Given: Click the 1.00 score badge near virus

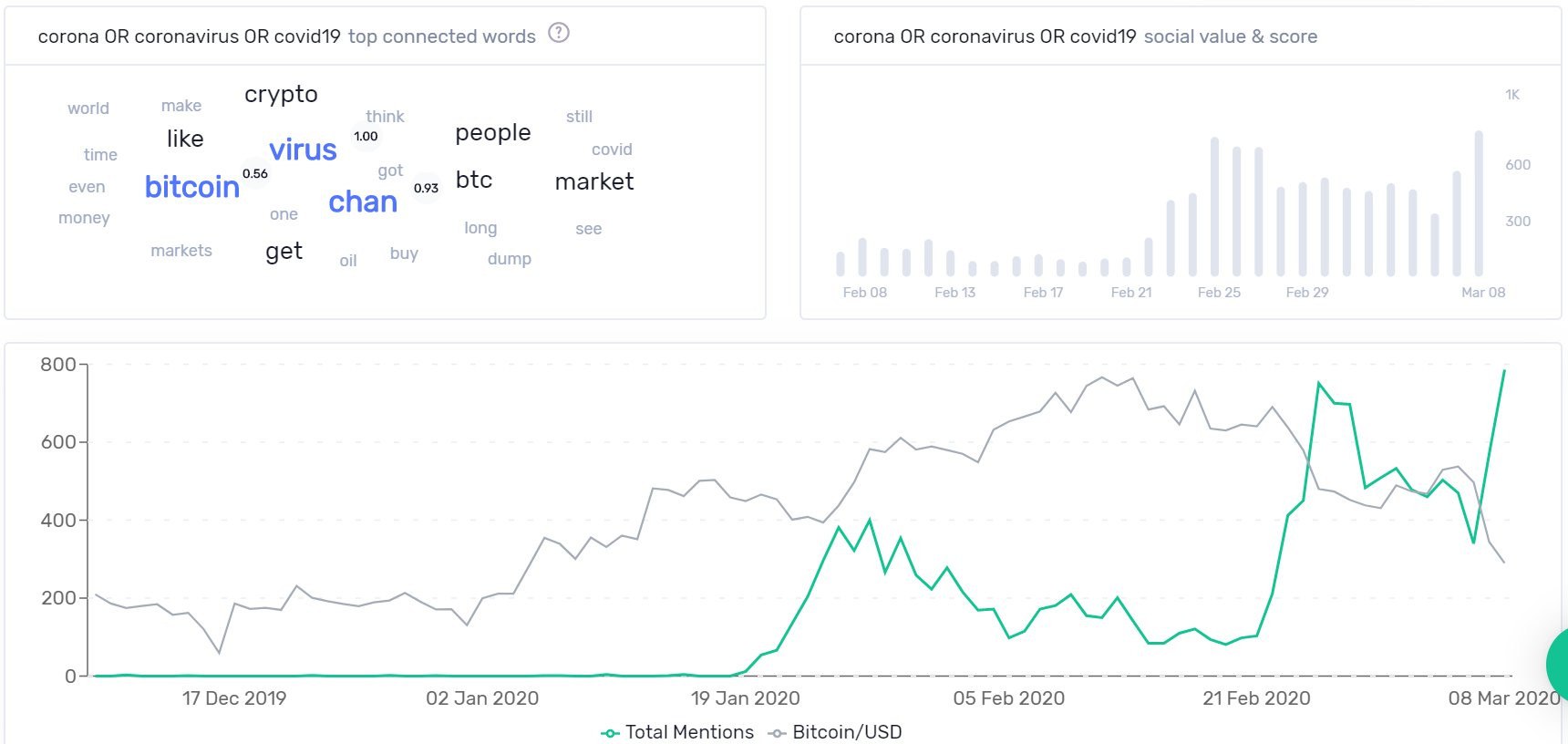Looking at the screenshot, I should click(366, 137).
